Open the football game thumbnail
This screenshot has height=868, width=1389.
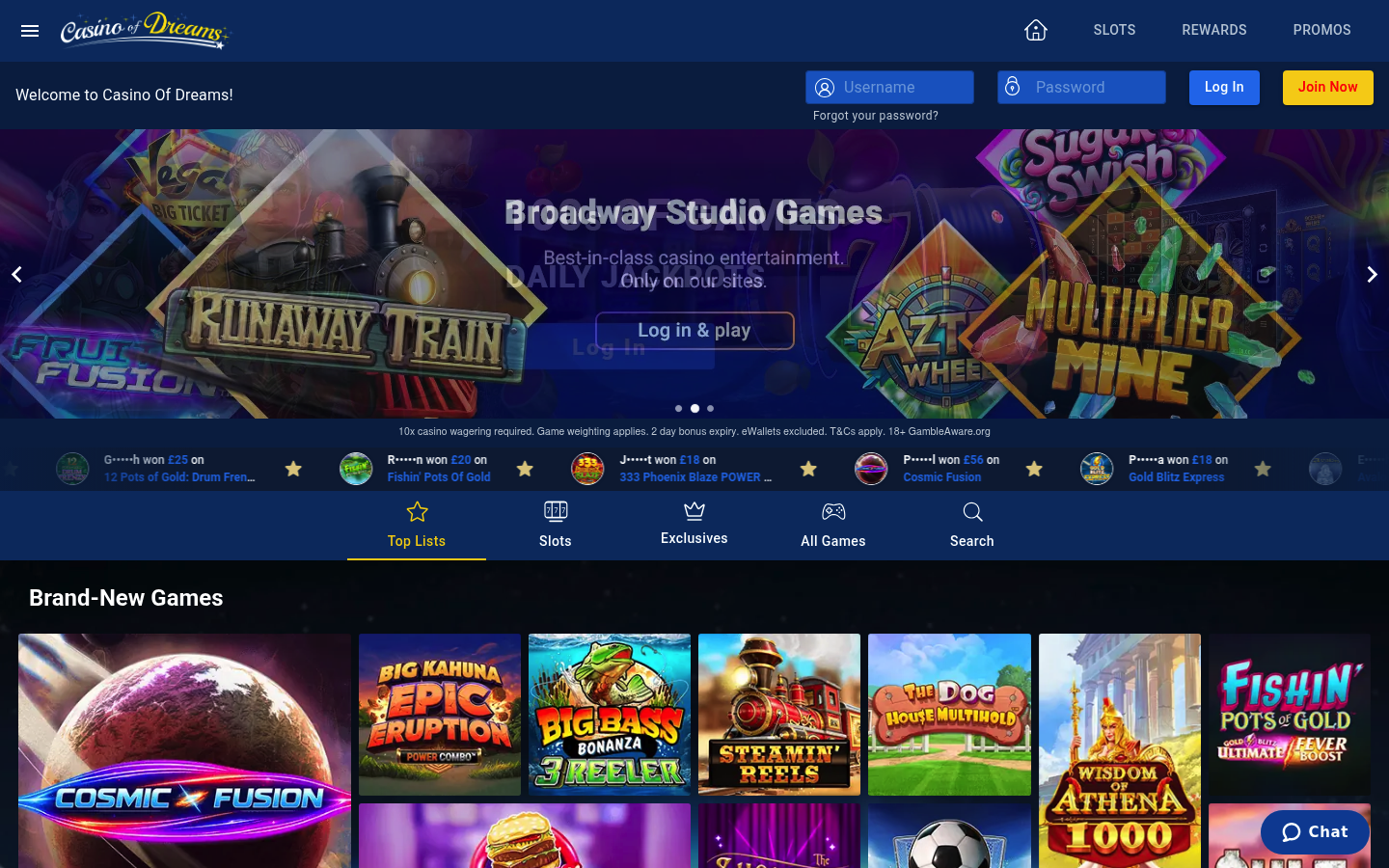tap(949, 836)
